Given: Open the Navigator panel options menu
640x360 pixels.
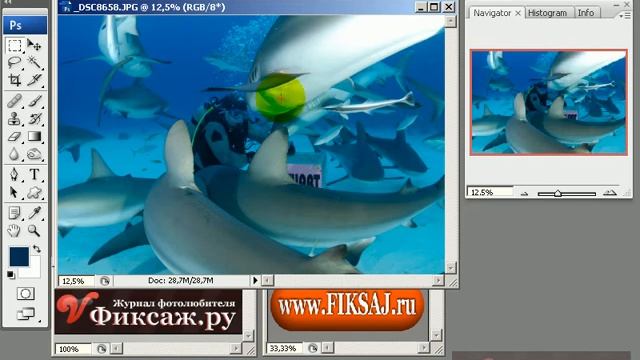Looking at the screenshot, I should pyautogui.click(x=624, y=16).
